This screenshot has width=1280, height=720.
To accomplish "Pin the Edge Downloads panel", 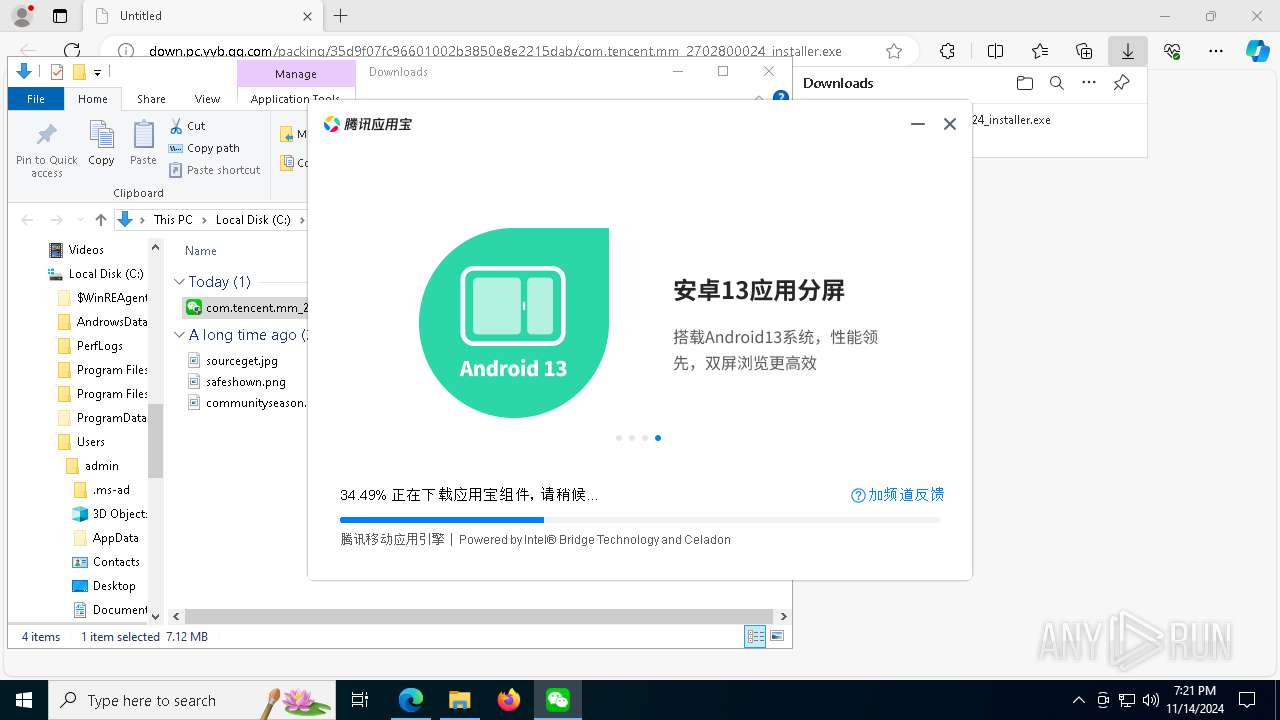I will (x=1121, y=83).
